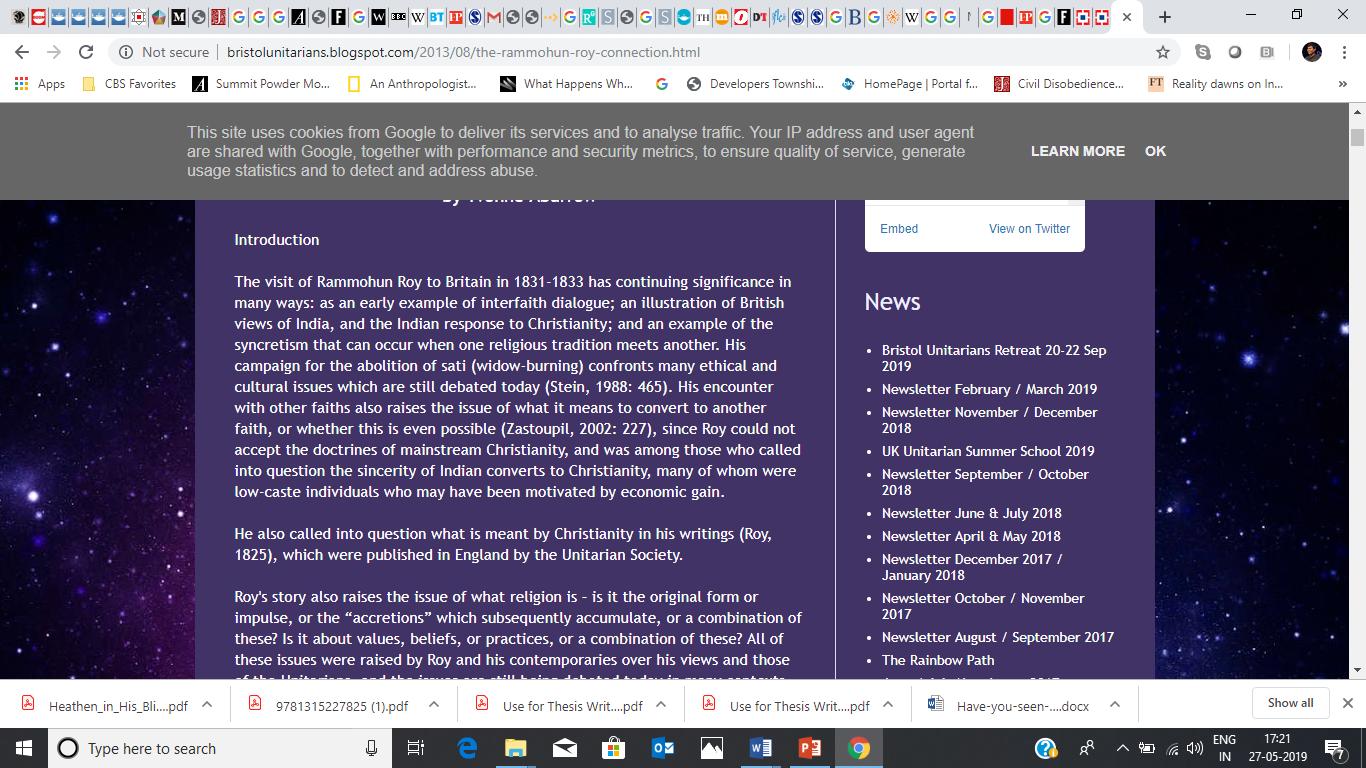
Task: Open the Civil Disobedience... bookmark
Action: pos(1059,84)
